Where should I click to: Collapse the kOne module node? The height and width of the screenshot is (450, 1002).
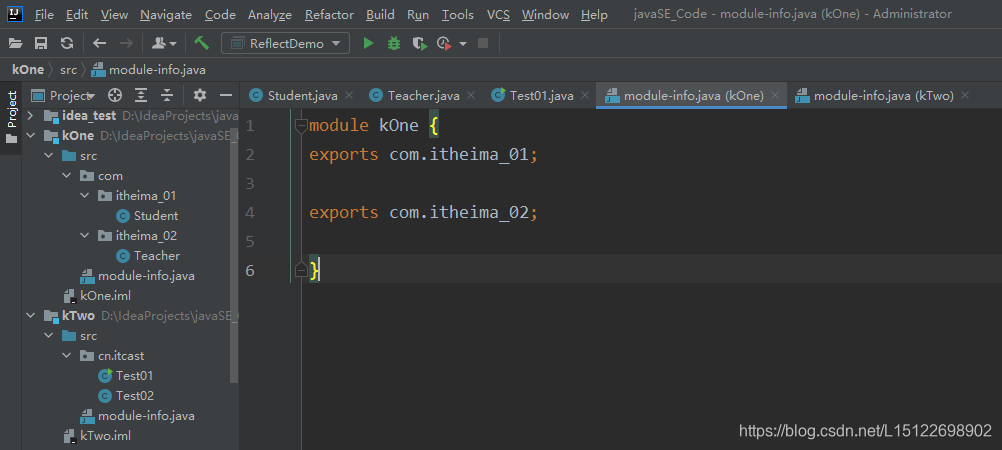tap(29, 136)
